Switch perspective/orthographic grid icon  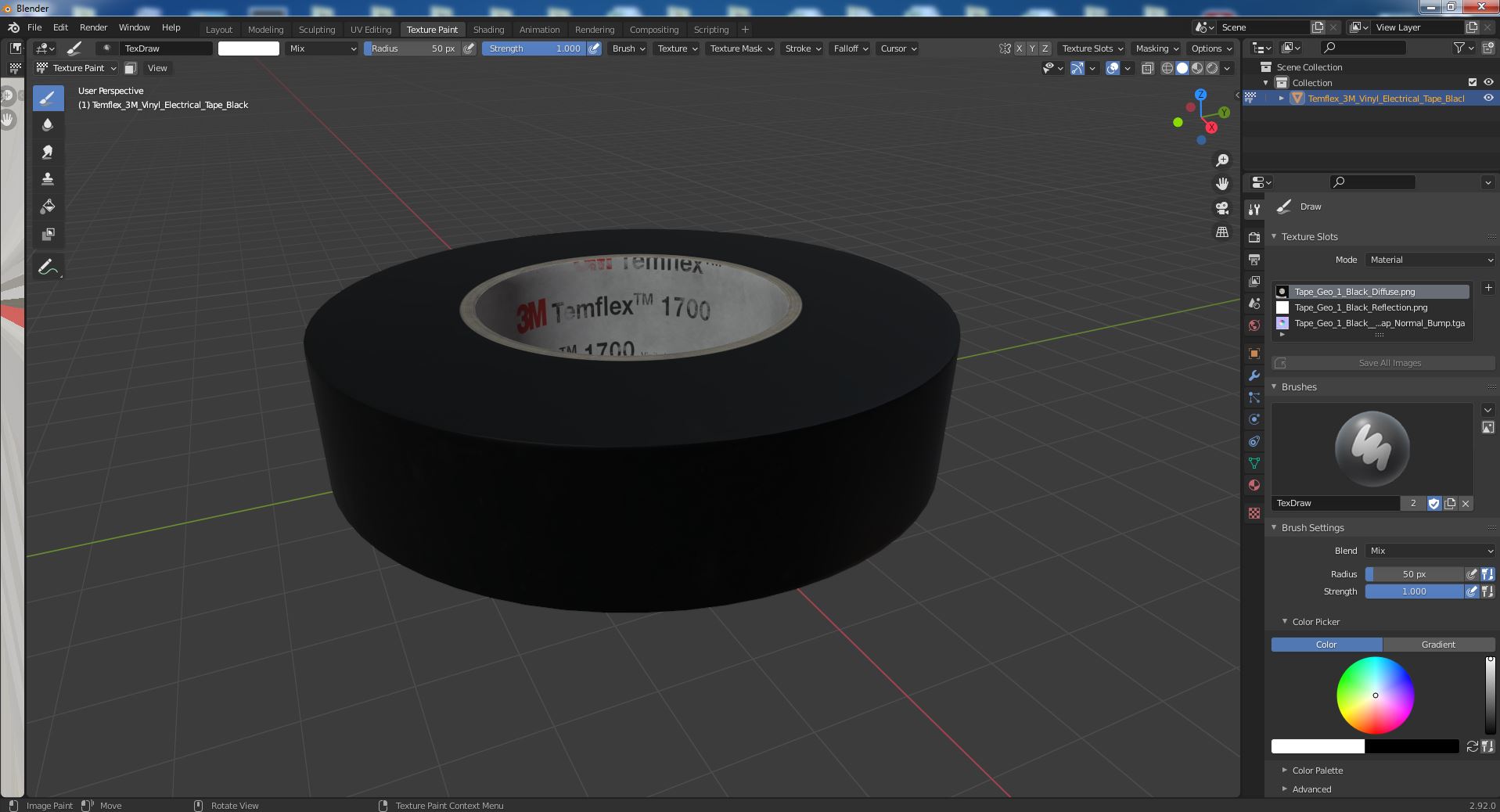tap(1221, 232)
